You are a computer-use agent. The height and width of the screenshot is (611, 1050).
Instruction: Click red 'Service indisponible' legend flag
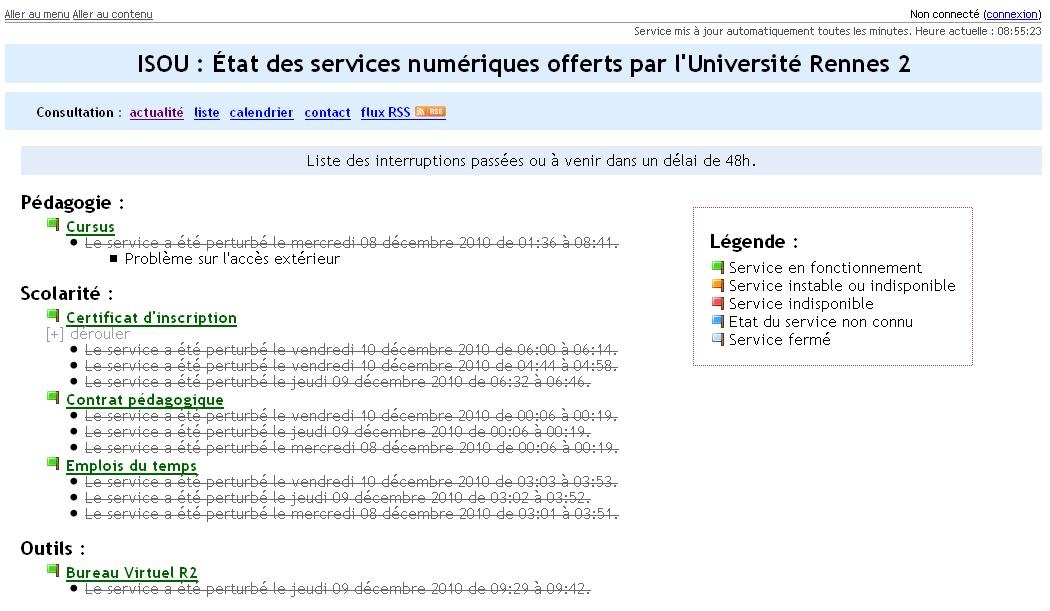click(717, 303)
